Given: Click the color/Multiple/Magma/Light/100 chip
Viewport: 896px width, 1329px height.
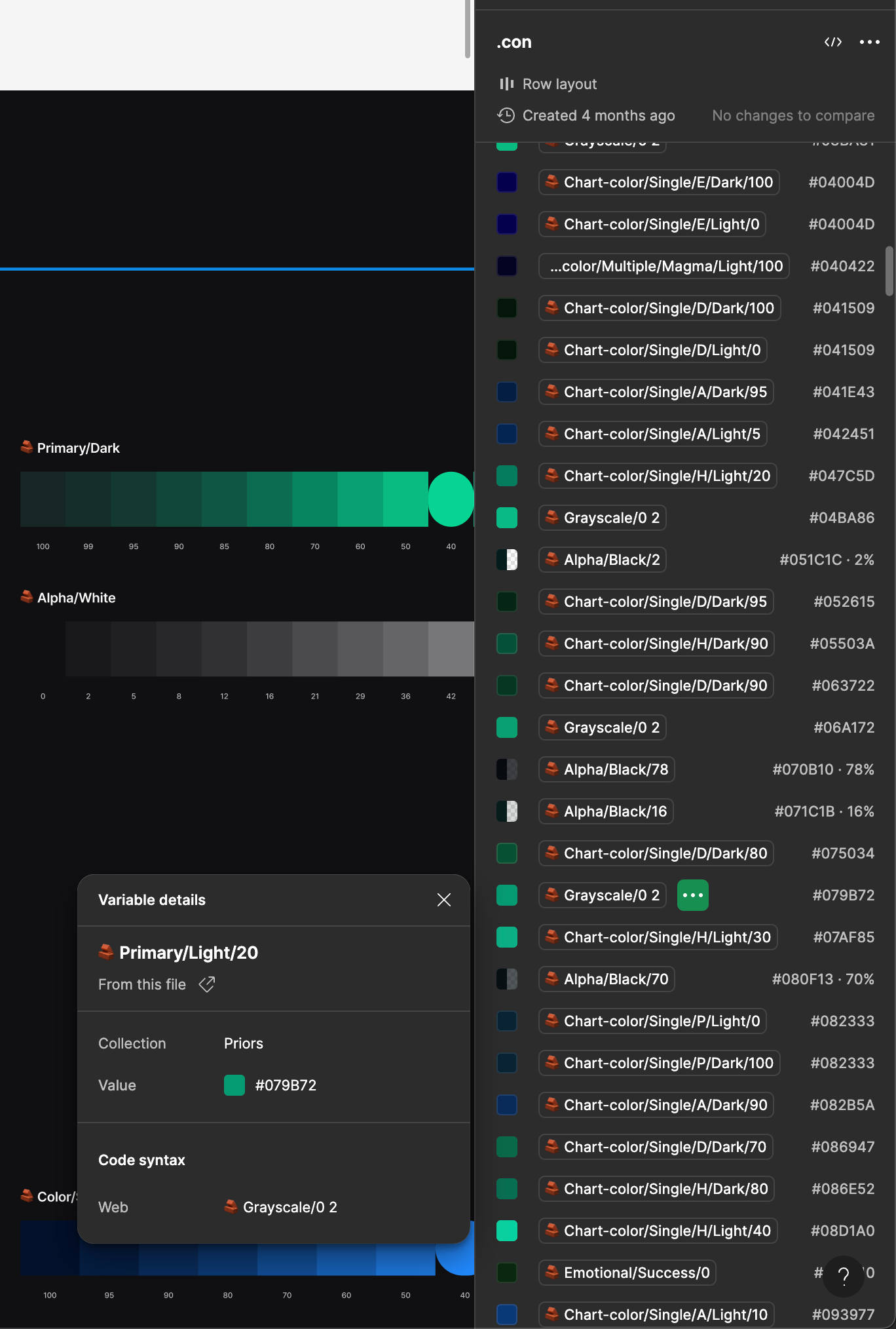Looking at the screenshot, I should coord(664,266).
